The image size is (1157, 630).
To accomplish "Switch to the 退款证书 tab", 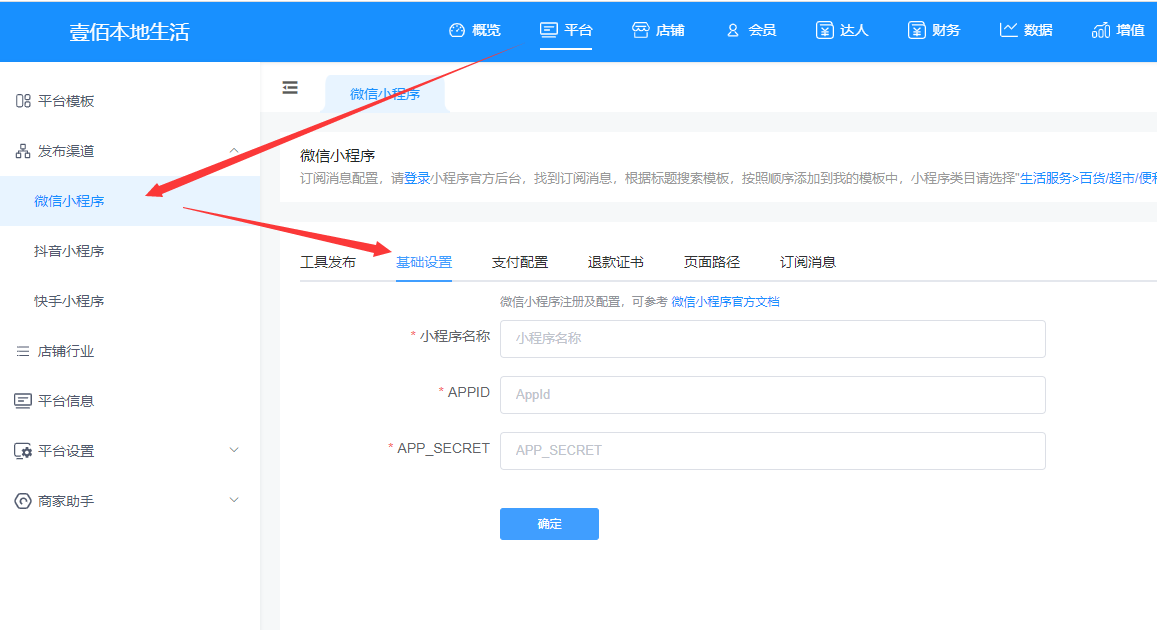I will [x=615, y=262].
